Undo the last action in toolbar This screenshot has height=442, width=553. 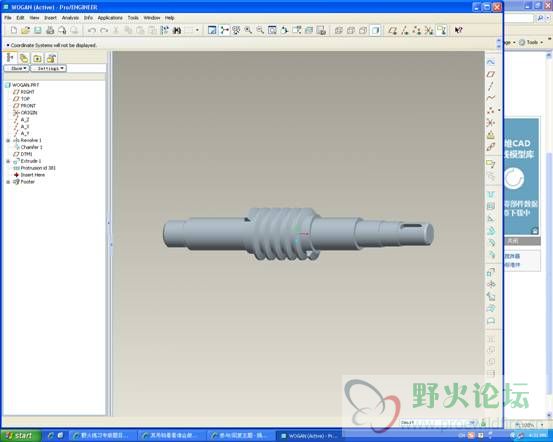(x=92, y=30)
